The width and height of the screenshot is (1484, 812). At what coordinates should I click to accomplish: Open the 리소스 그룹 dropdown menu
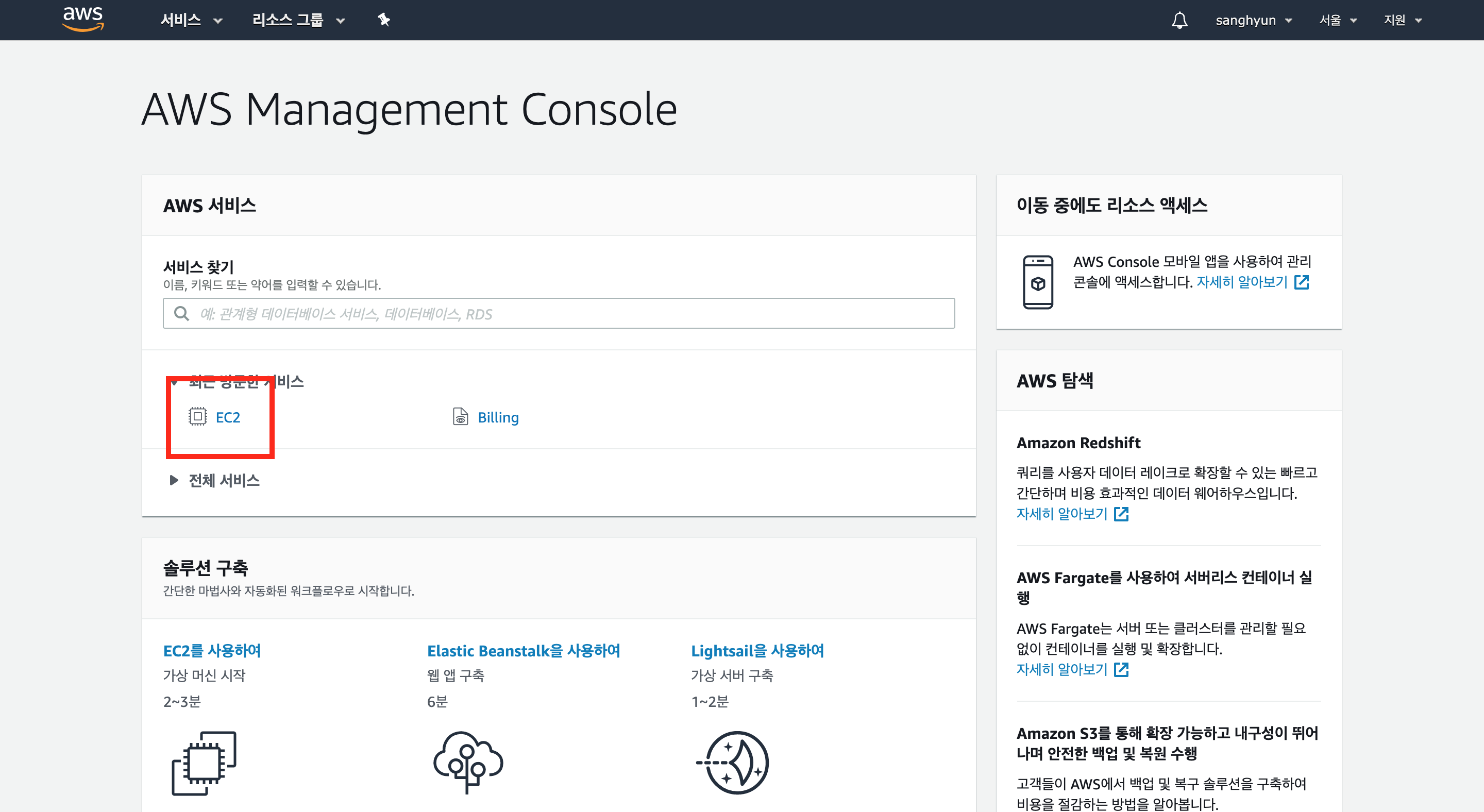coord(298,20)
